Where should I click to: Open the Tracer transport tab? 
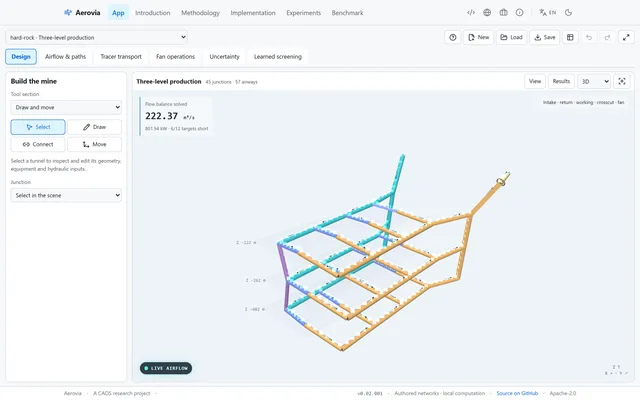pyautogui.click(x=121, y=57)
